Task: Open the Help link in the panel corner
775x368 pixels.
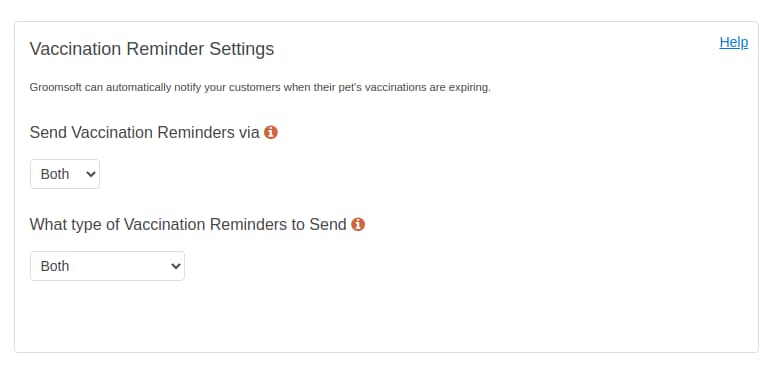Action: point(733,42)
